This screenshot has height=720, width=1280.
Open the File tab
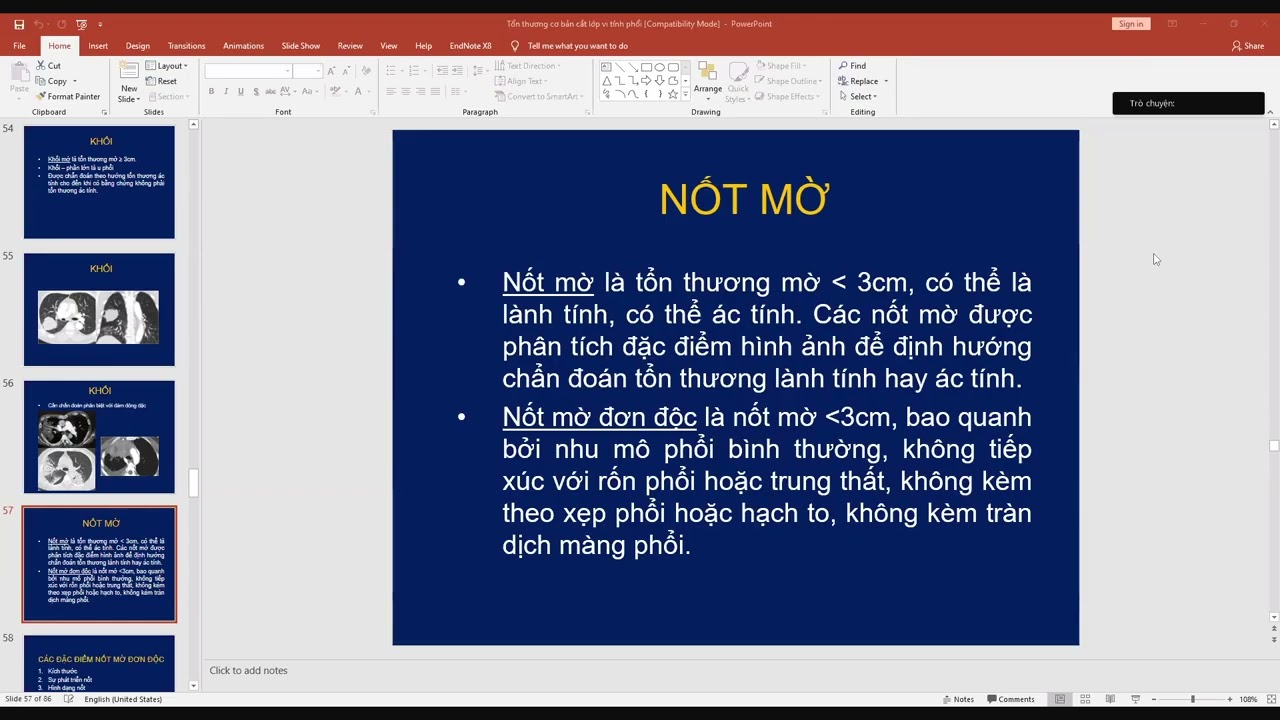19,46
